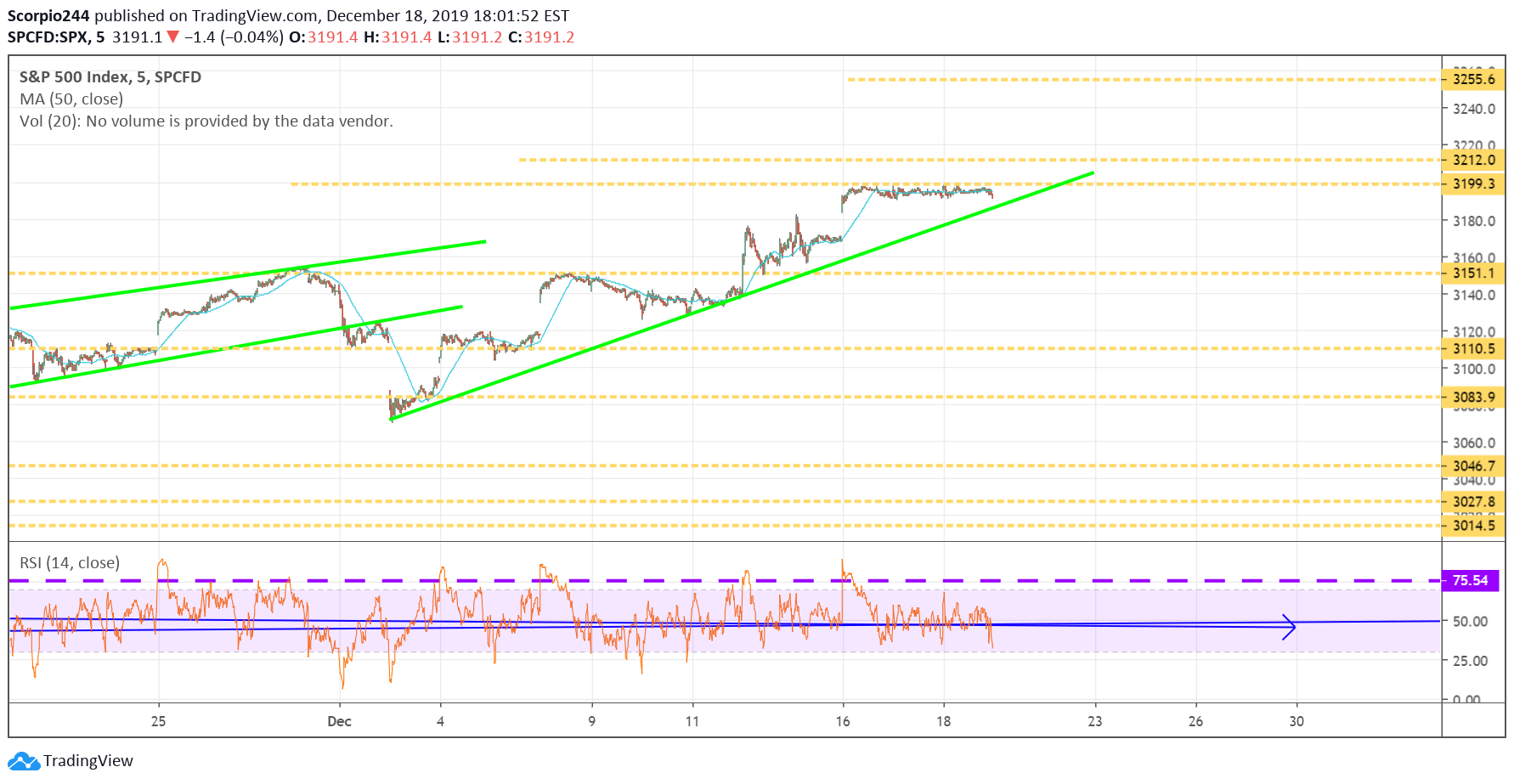Viewport: 1514px width, 784px height.
Task: Click the 3046.7 price level label
Action: (1473, 465)
